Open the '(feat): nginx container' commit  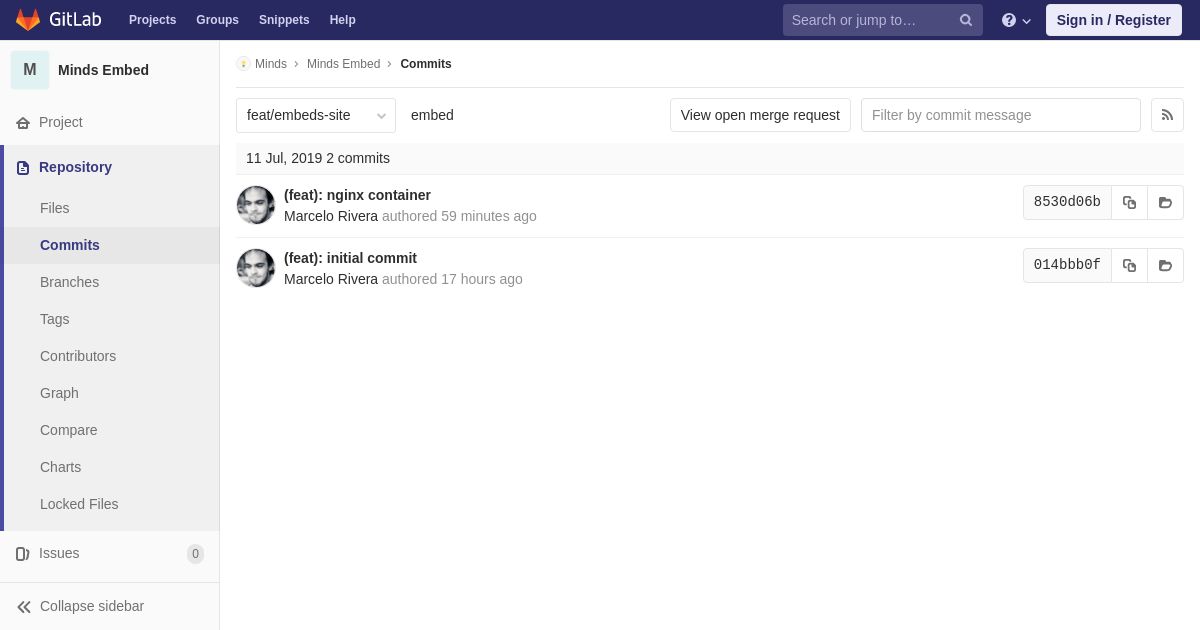(357, 195)
